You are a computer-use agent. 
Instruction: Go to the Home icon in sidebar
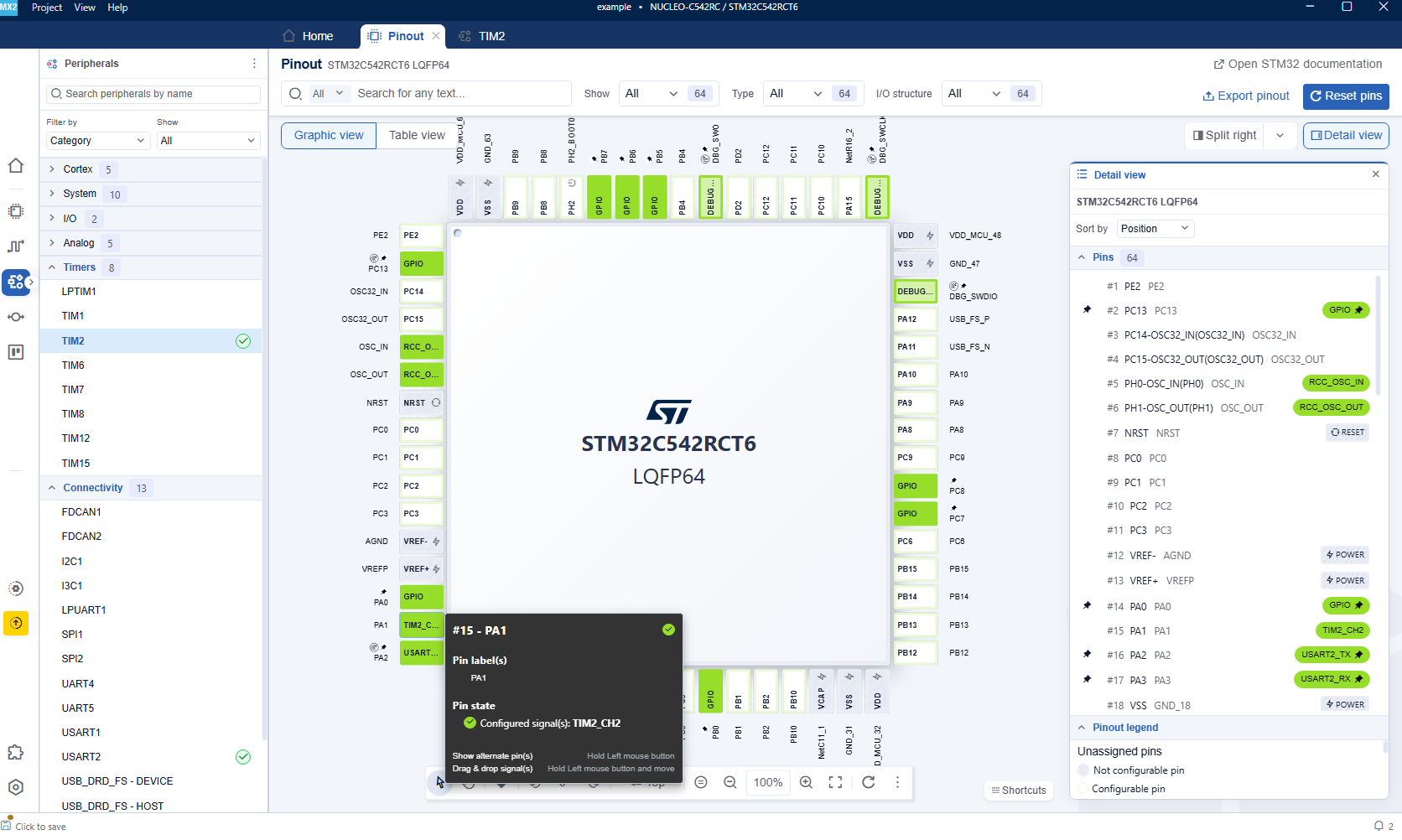[16, 165]
